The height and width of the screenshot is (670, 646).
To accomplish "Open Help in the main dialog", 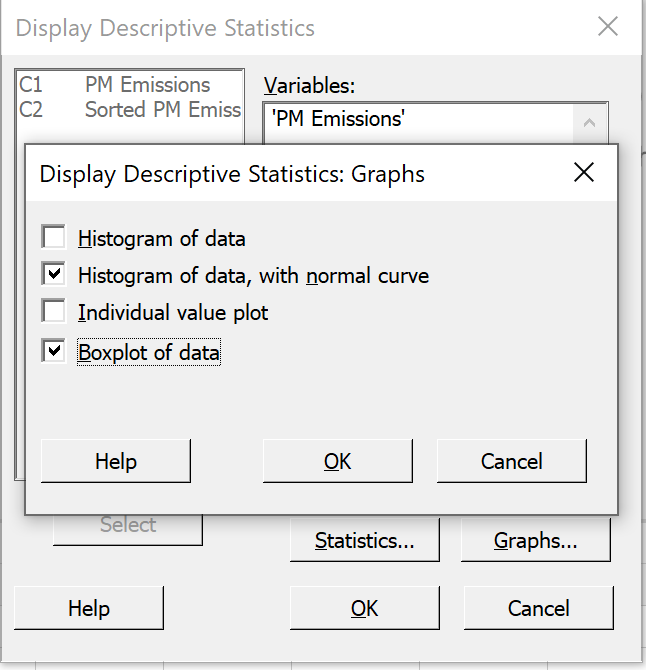I will click(x=89, y=608).
